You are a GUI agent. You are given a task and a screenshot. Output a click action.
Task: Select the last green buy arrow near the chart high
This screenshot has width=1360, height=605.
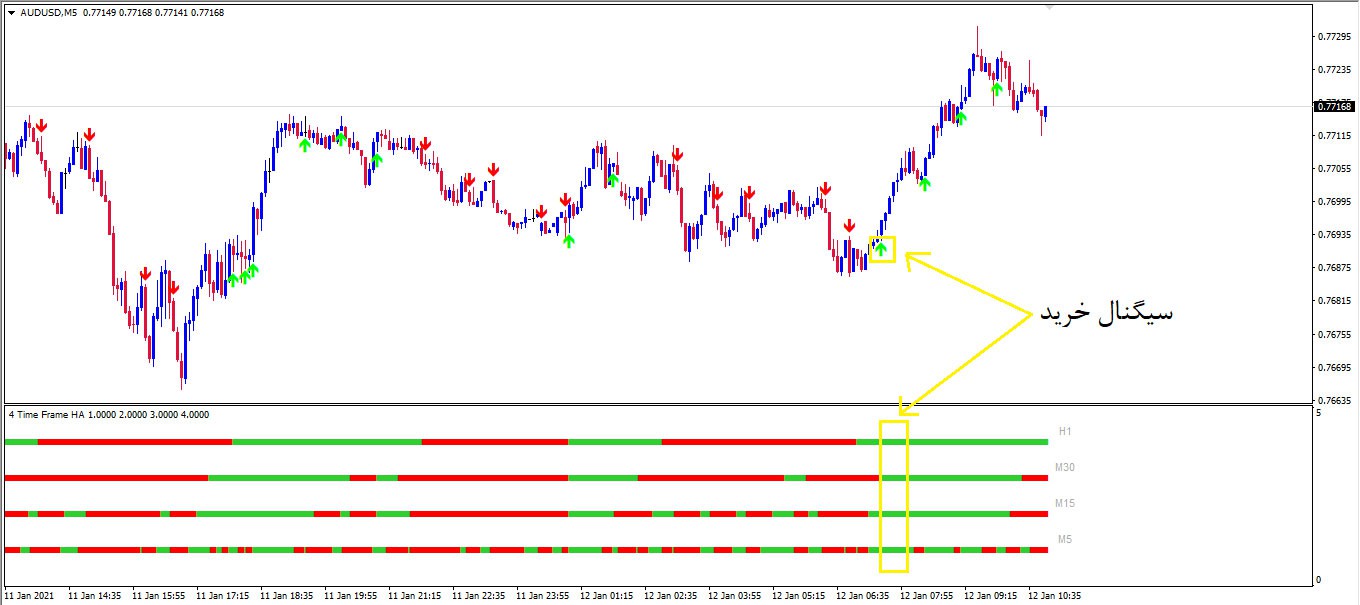point(996,89)
